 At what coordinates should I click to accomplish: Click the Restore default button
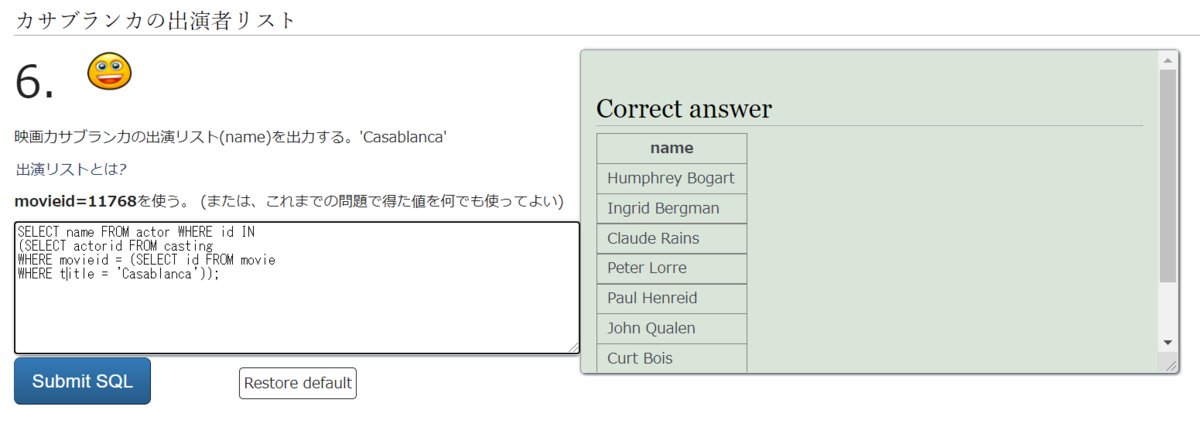tap(297, 383)
